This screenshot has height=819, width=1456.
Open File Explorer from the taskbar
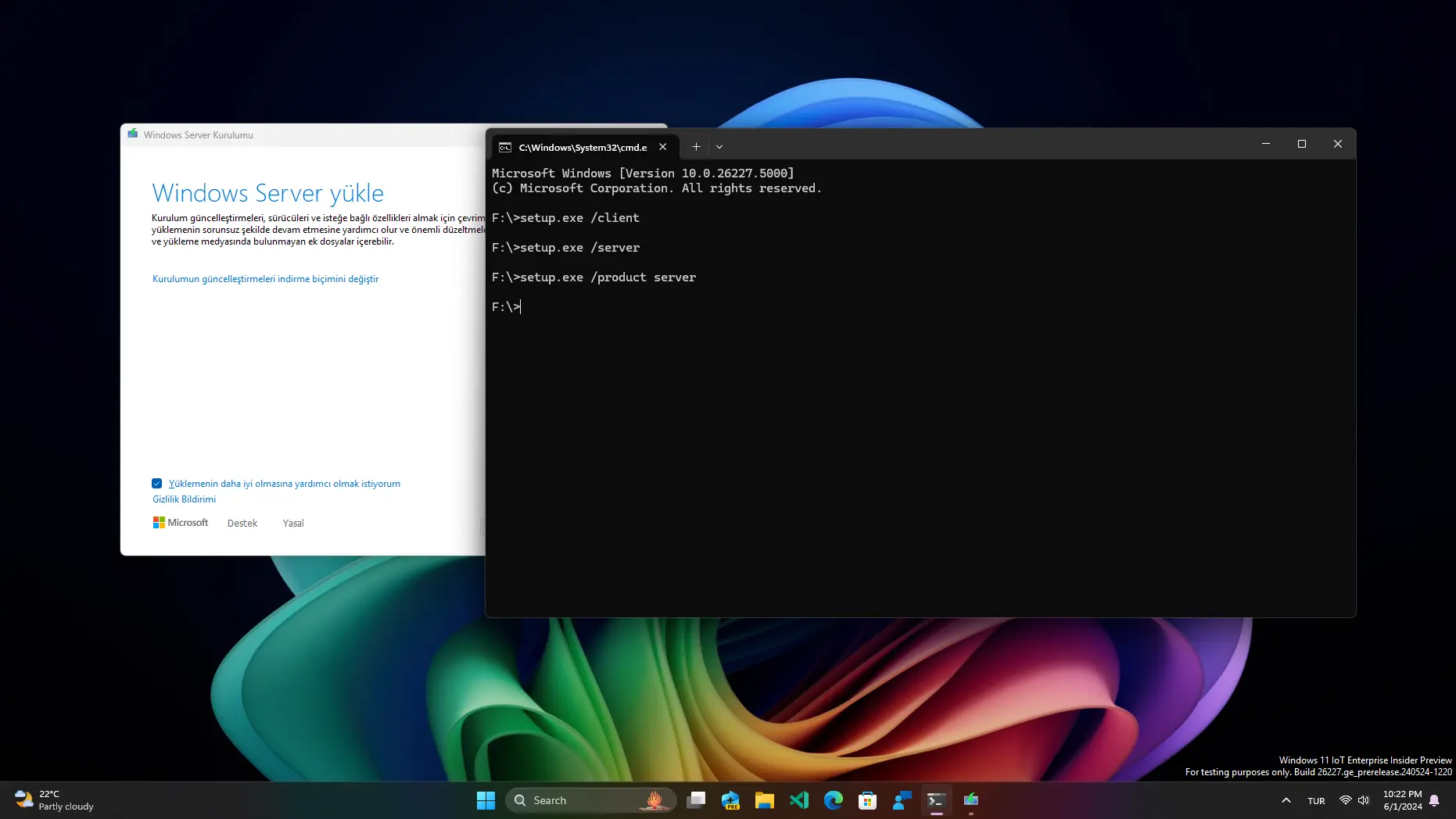tap(765, 800)
